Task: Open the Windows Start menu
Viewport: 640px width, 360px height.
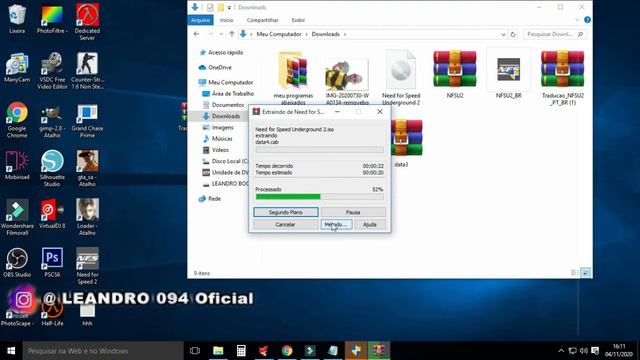Action: (x=11, y=351)
